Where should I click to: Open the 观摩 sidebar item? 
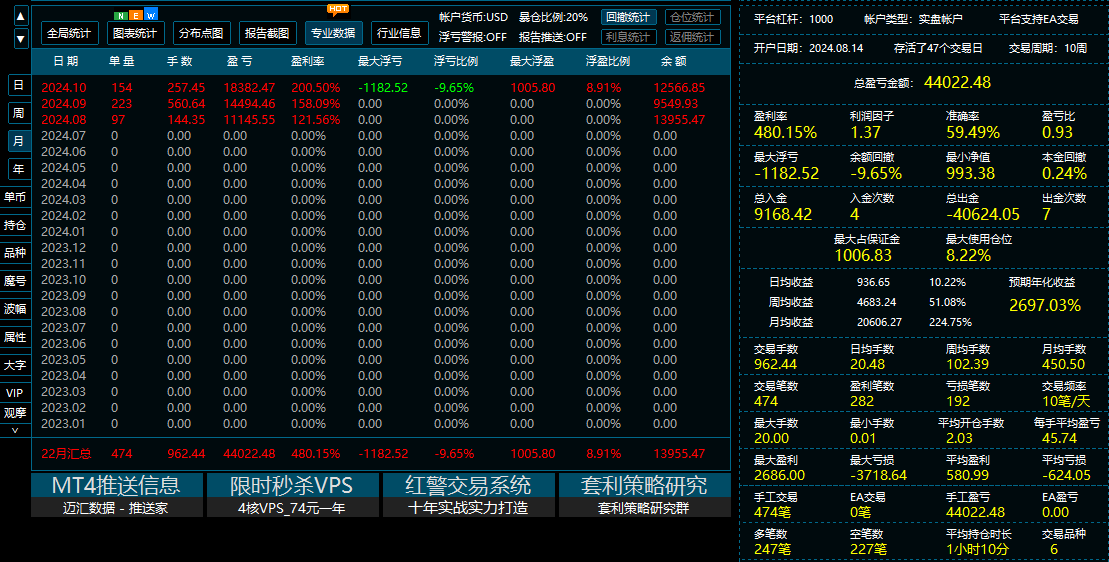click(15, 413)
